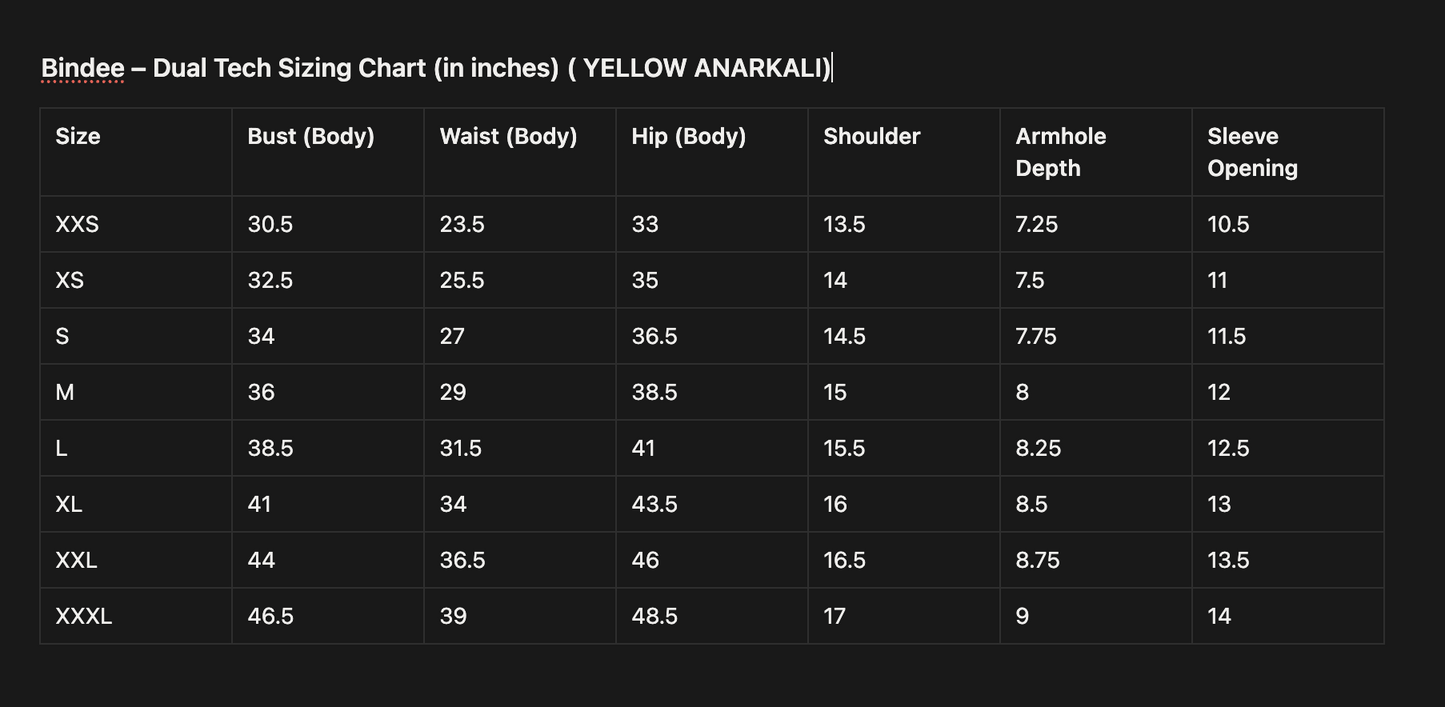1445x707 pixels.
Task: Click the M size row label
Action: (65, 392)
